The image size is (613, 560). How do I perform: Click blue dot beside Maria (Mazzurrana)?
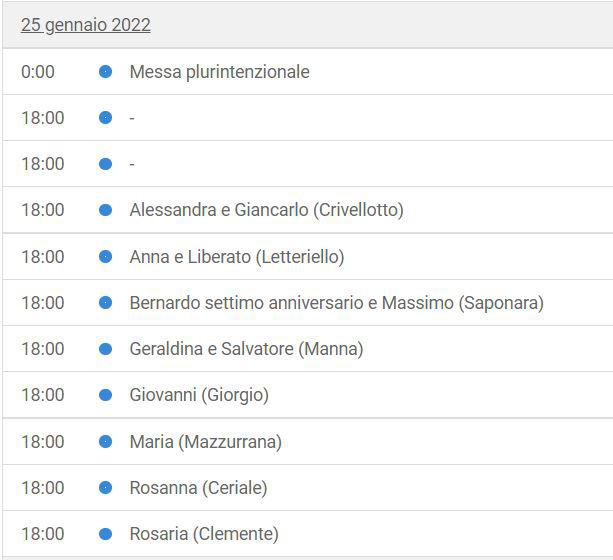click(x=106, y=442)
